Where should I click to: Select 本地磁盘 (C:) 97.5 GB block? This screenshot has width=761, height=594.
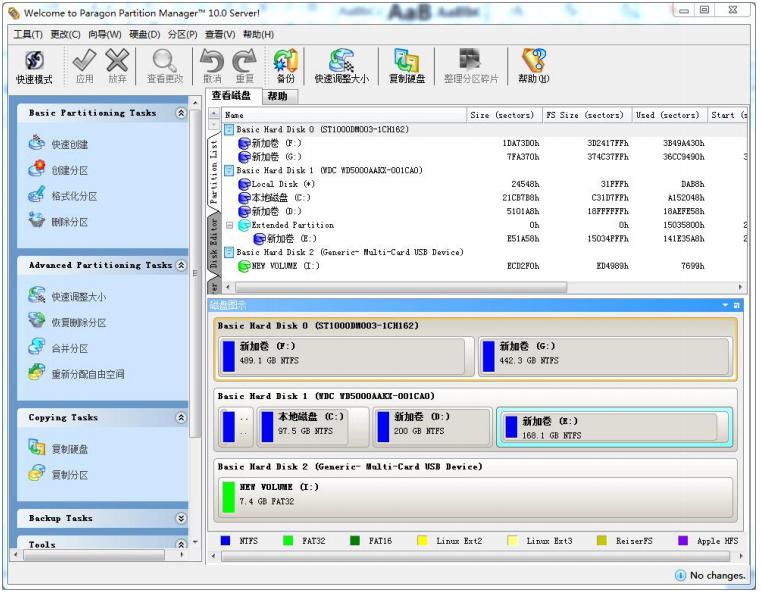(313, 427)
